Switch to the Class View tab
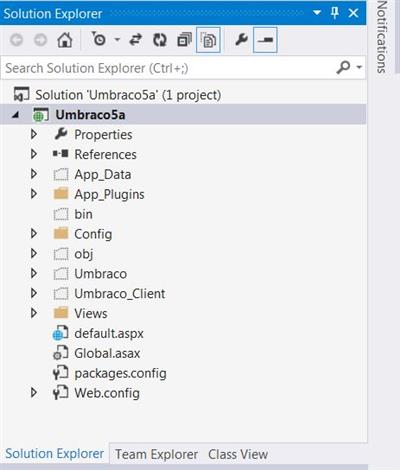The height and width of the screenshot is (470, 400). tap(238, 454)
